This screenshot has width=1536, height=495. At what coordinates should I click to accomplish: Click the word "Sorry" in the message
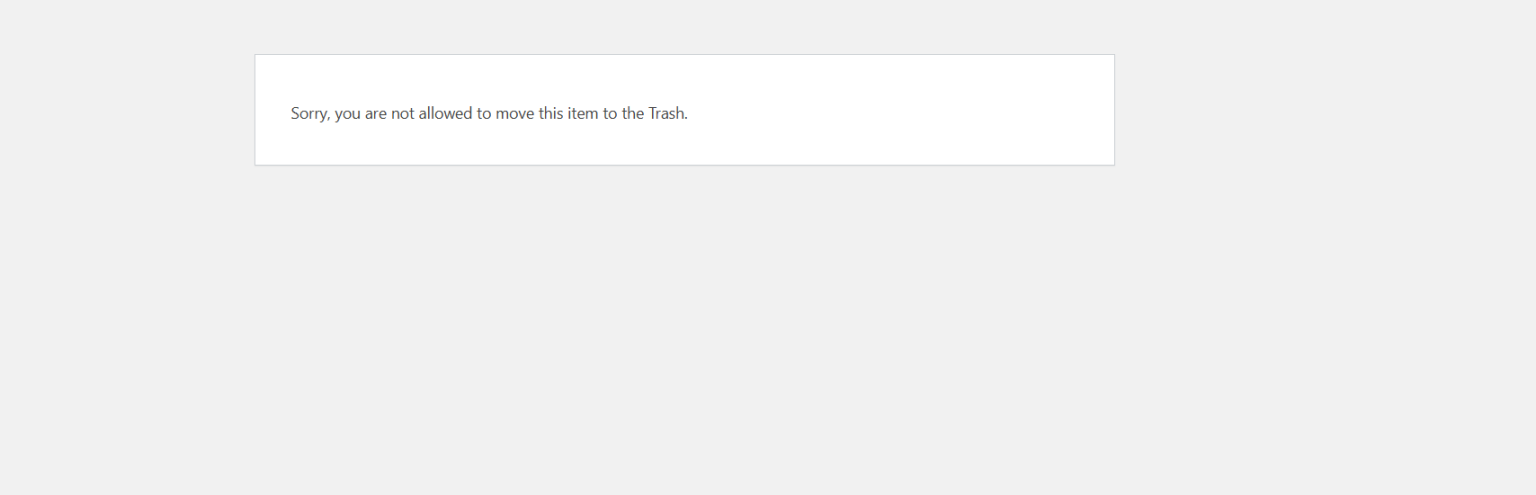308,113
